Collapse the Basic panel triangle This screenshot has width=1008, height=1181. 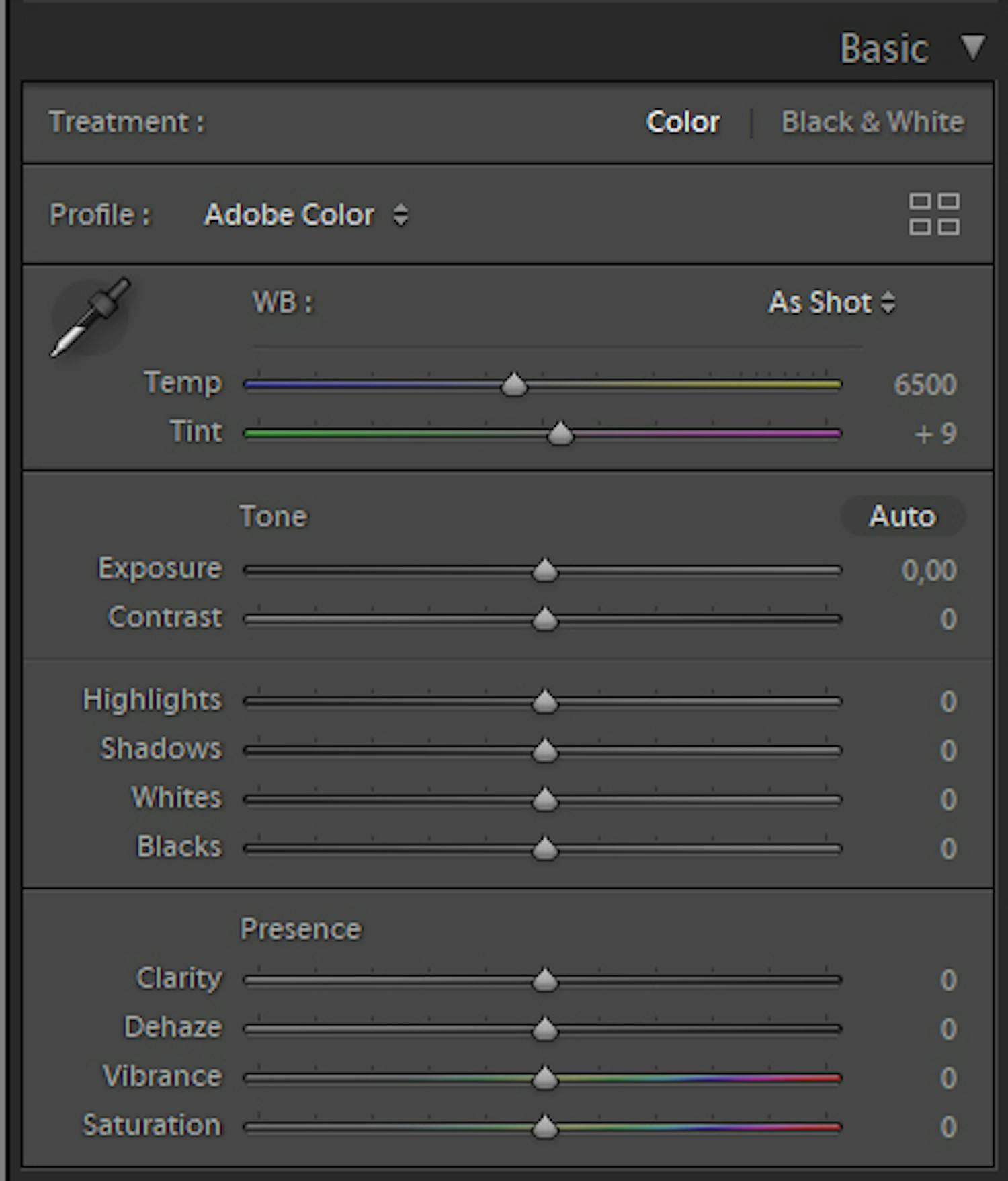pos(972,48)
